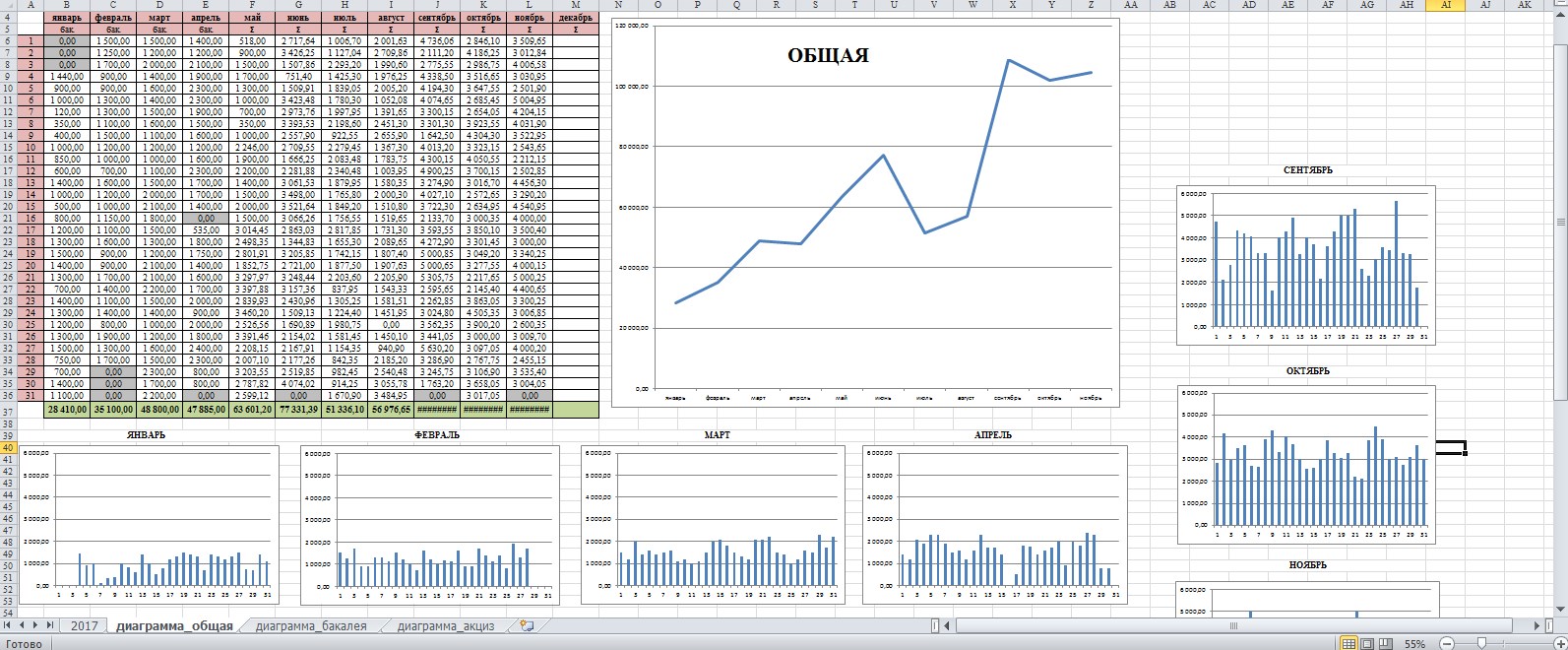Select column header AK
Image resolution: width=1568 pixels, height=650 pixels.
(1525, 6)
